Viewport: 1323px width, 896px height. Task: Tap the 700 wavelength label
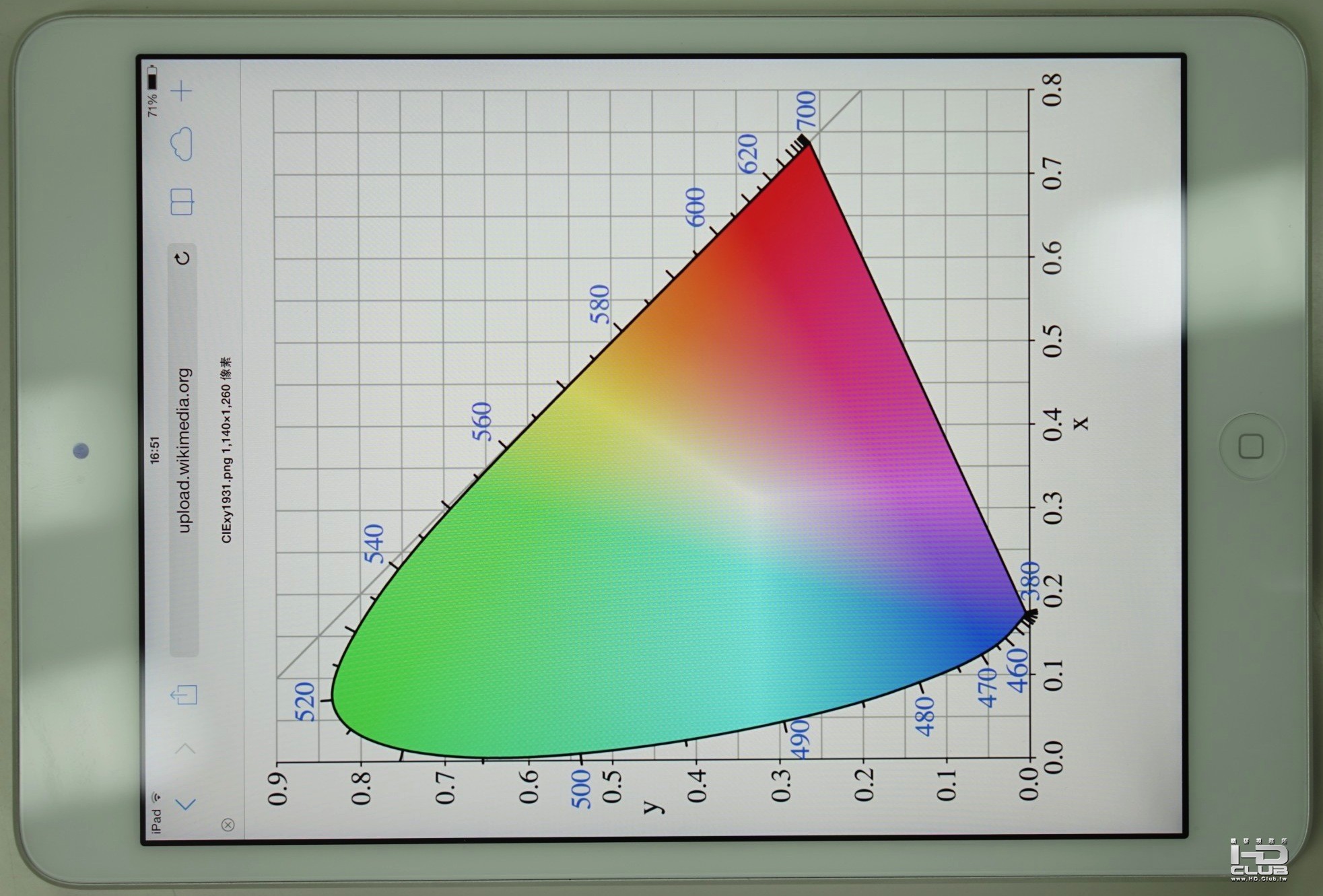point(805,110)
